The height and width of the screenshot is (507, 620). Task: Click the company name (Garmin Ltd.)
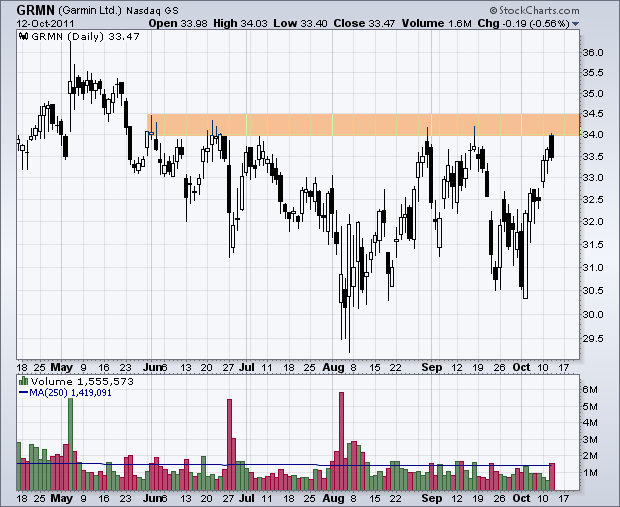[x=90, y=10]
